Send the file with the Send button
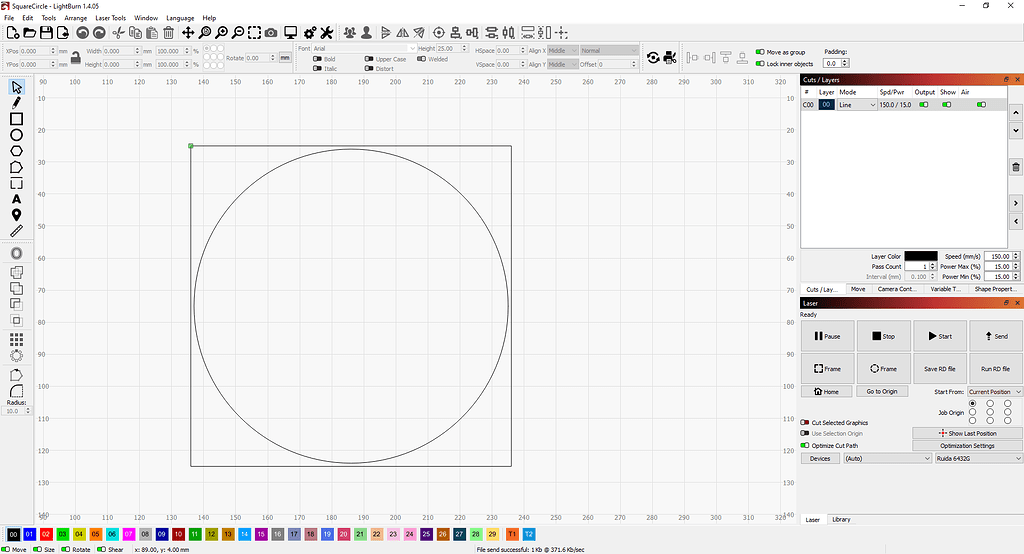This screenshot has width=1024, height=554. tap(996, 336)
